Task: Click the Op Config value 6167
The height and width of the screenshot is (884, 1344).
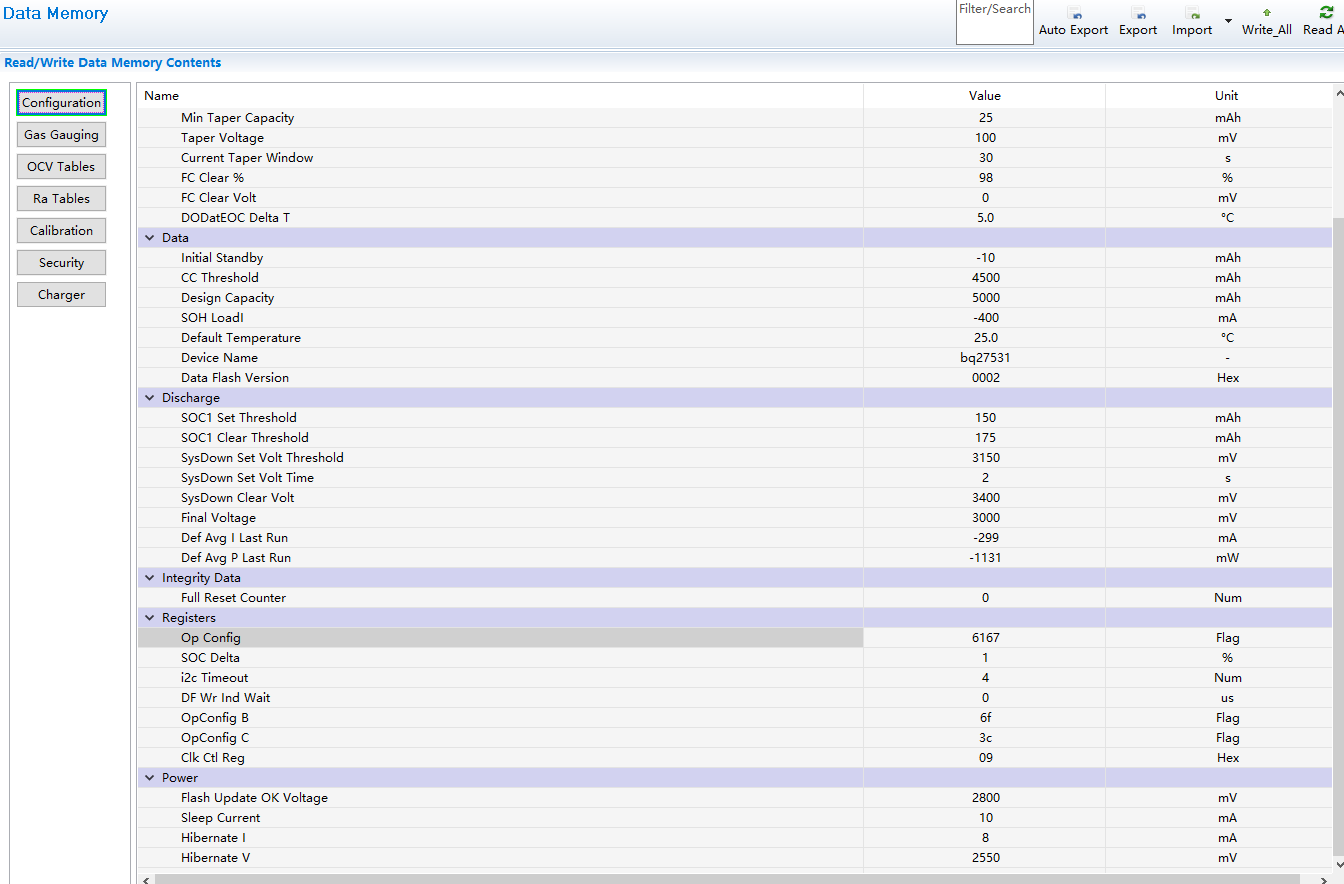Action: coord(985,638)
